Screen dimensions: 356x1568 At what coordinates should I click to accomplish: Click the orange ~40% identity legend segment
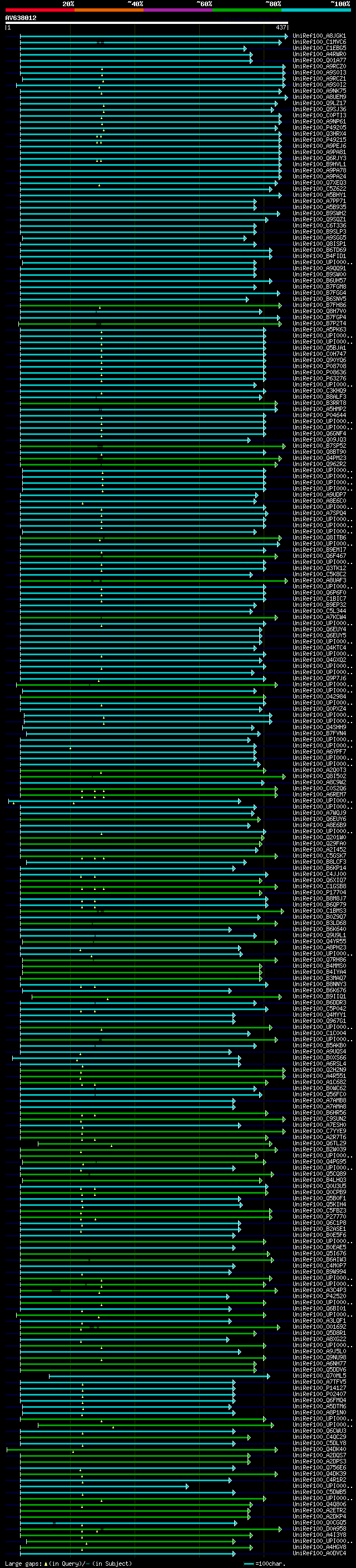(109, 10)
